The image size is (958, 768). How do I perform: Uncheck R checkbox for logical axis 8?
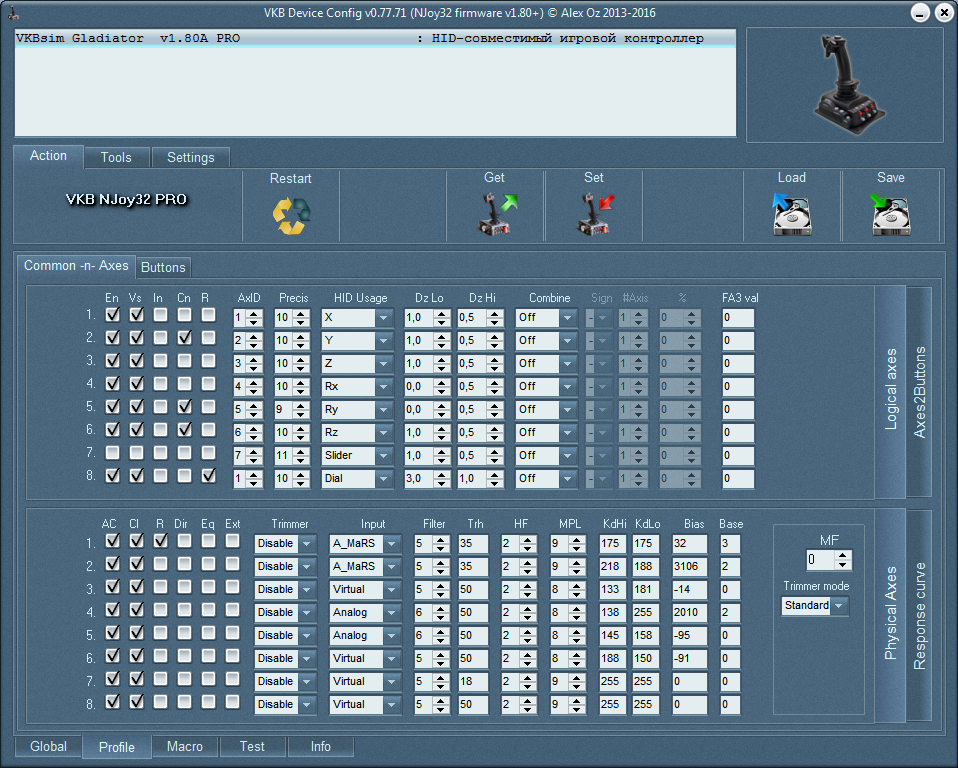tap(208, 475)
